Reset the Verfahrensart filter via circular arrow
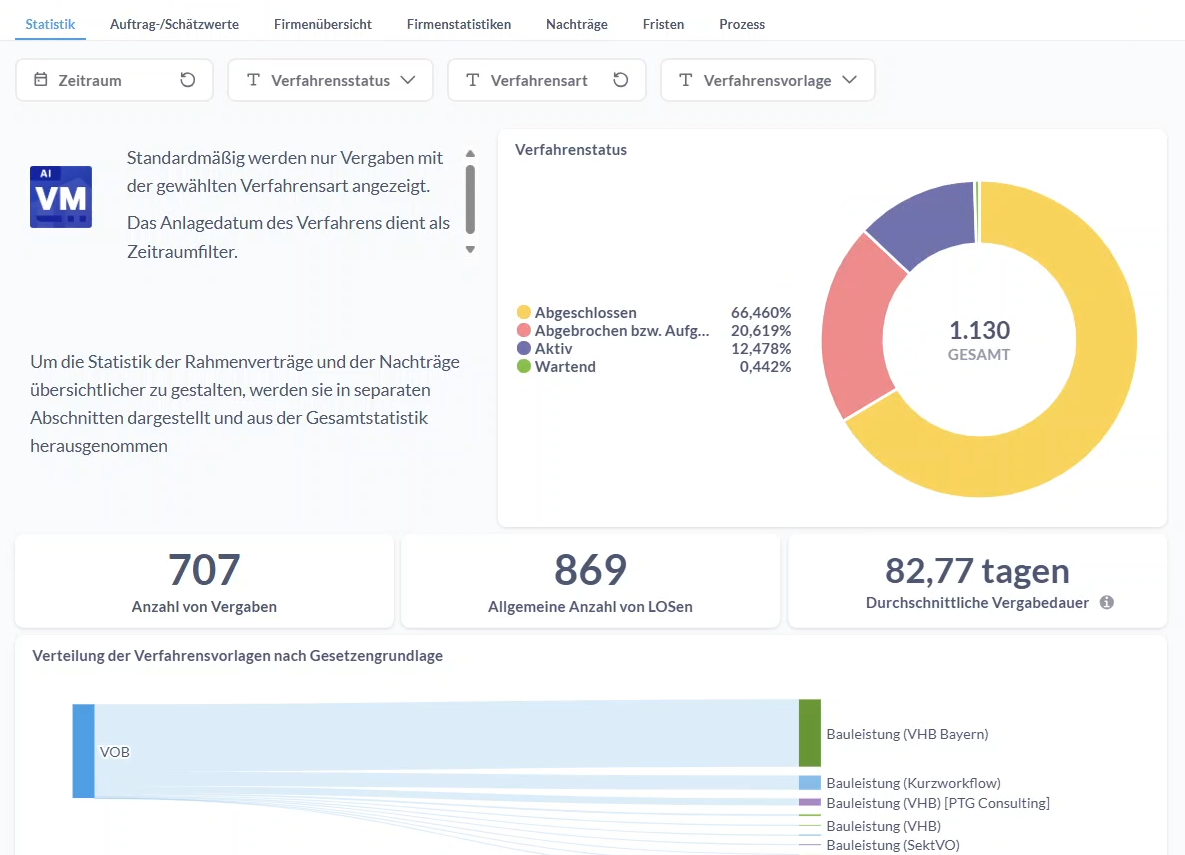 pyautogui.click(x=620, y=79)
